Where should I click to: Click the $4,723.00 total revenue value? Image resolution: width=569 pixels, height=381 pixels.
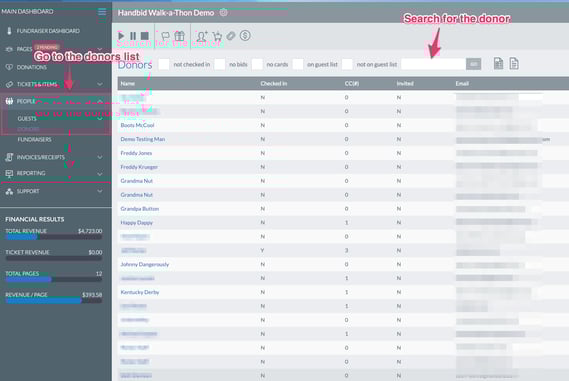coord(90,231)
